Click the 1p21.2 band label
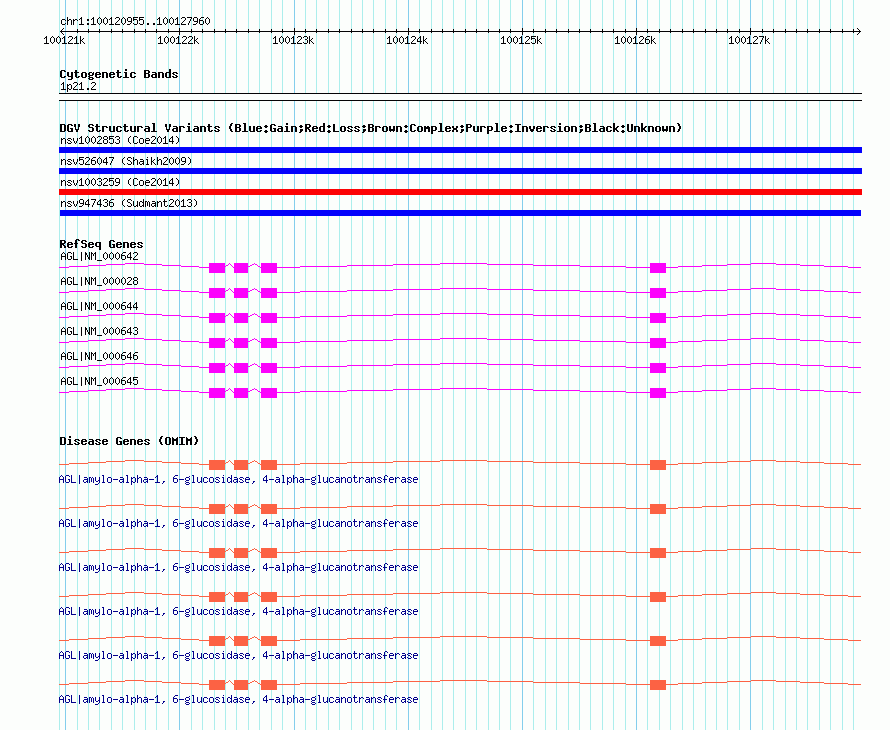Image resolution: width=890 pixels, height=730 pixels. coord(78,86)
